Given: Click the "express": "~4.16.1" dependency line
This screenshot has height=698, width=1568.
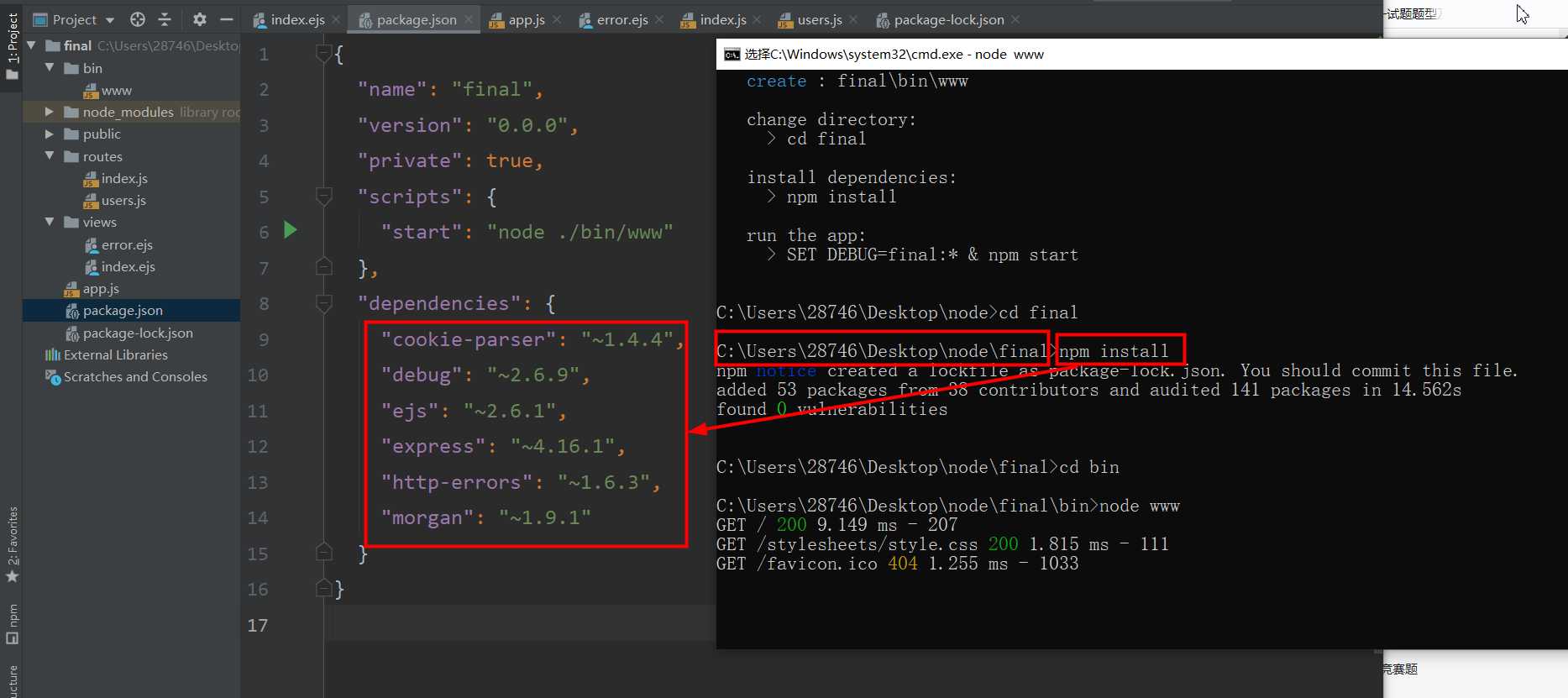Looking at the screenshot, I should [x=503, y=446].
